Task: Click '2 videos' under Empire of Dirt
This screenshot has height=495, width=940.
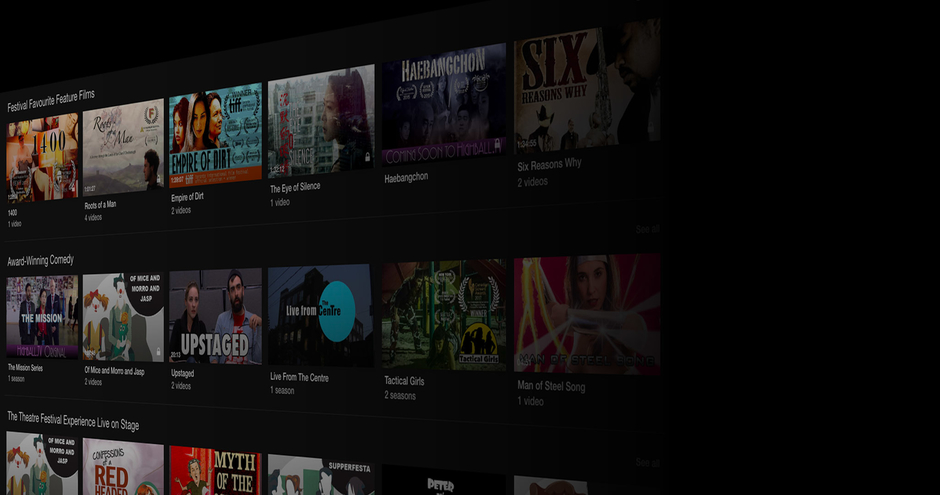Action: pos(181,210)
